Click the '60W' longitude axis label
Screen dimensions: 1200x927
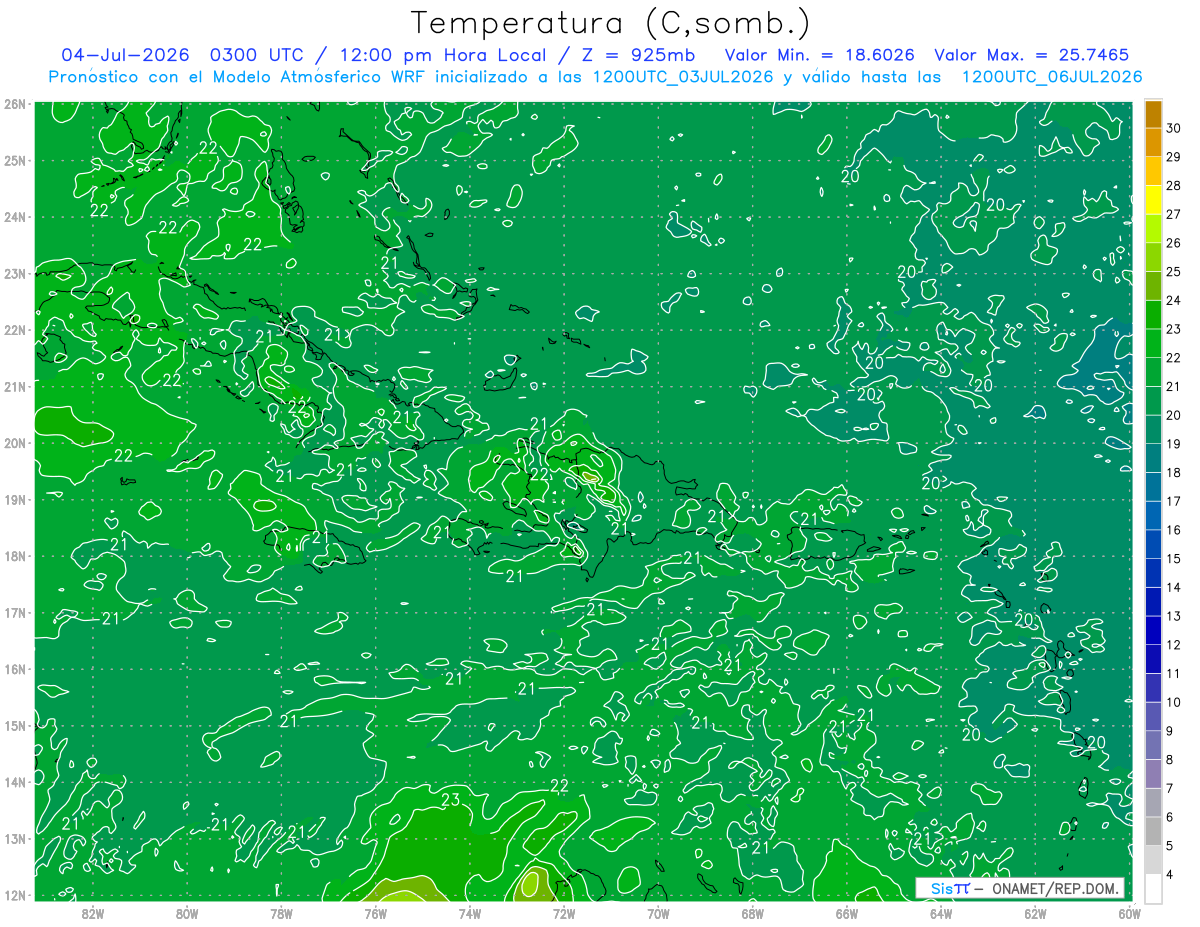[1128, 914]
